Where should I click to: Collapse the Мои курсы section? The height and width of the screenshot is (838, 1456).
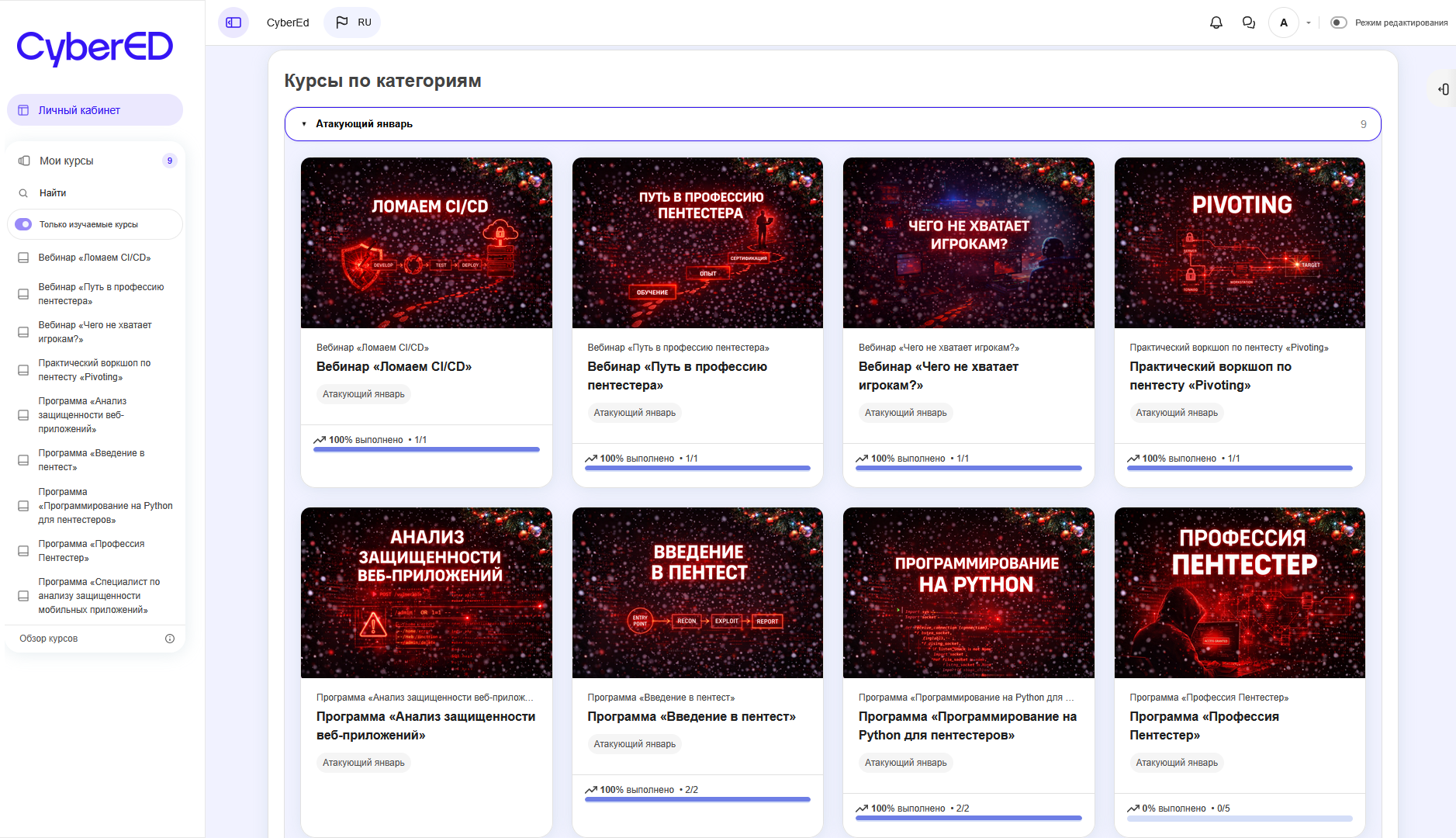click(x=24, y=161)
